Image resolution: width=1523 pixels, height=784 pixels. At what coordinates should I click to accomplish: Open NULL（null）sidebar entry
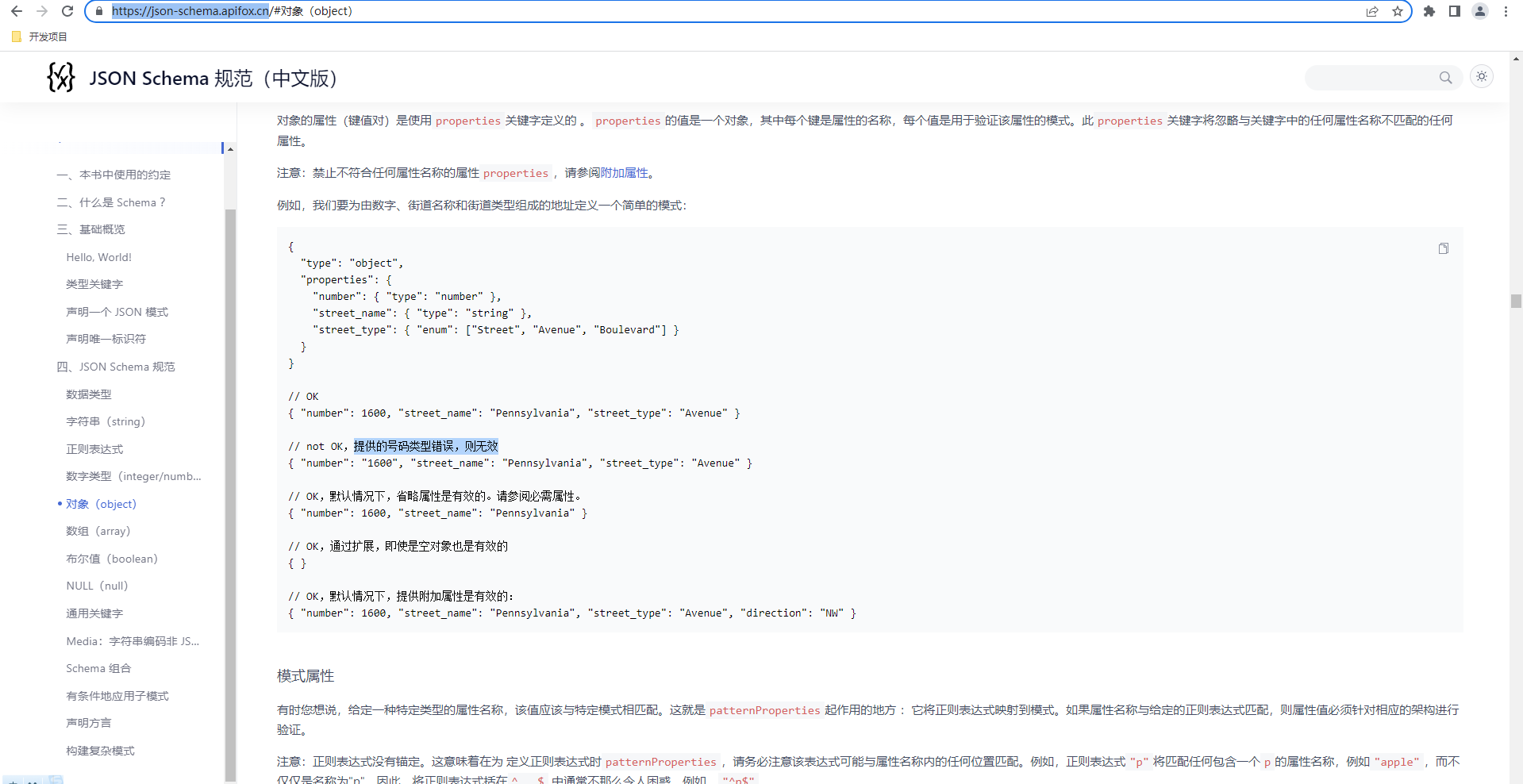point(97,586)
